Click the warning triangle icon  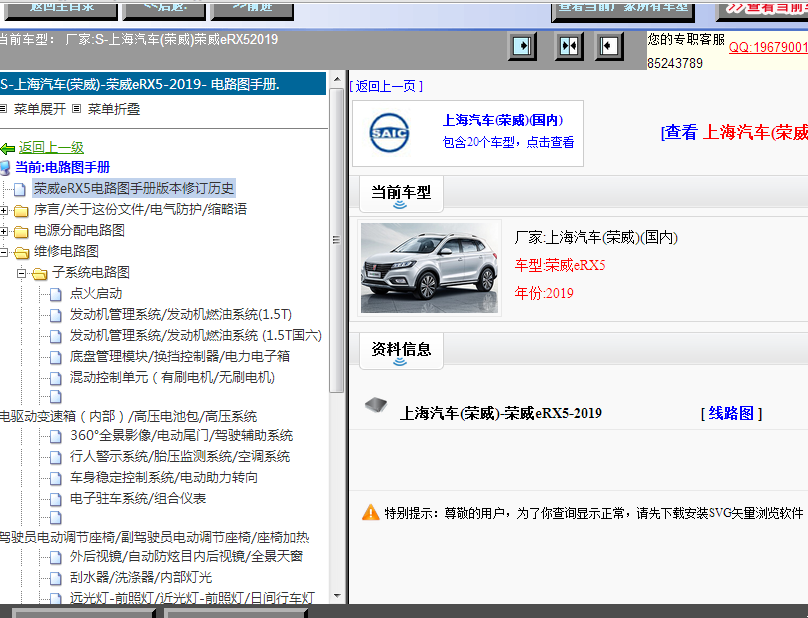coord(371,512)
